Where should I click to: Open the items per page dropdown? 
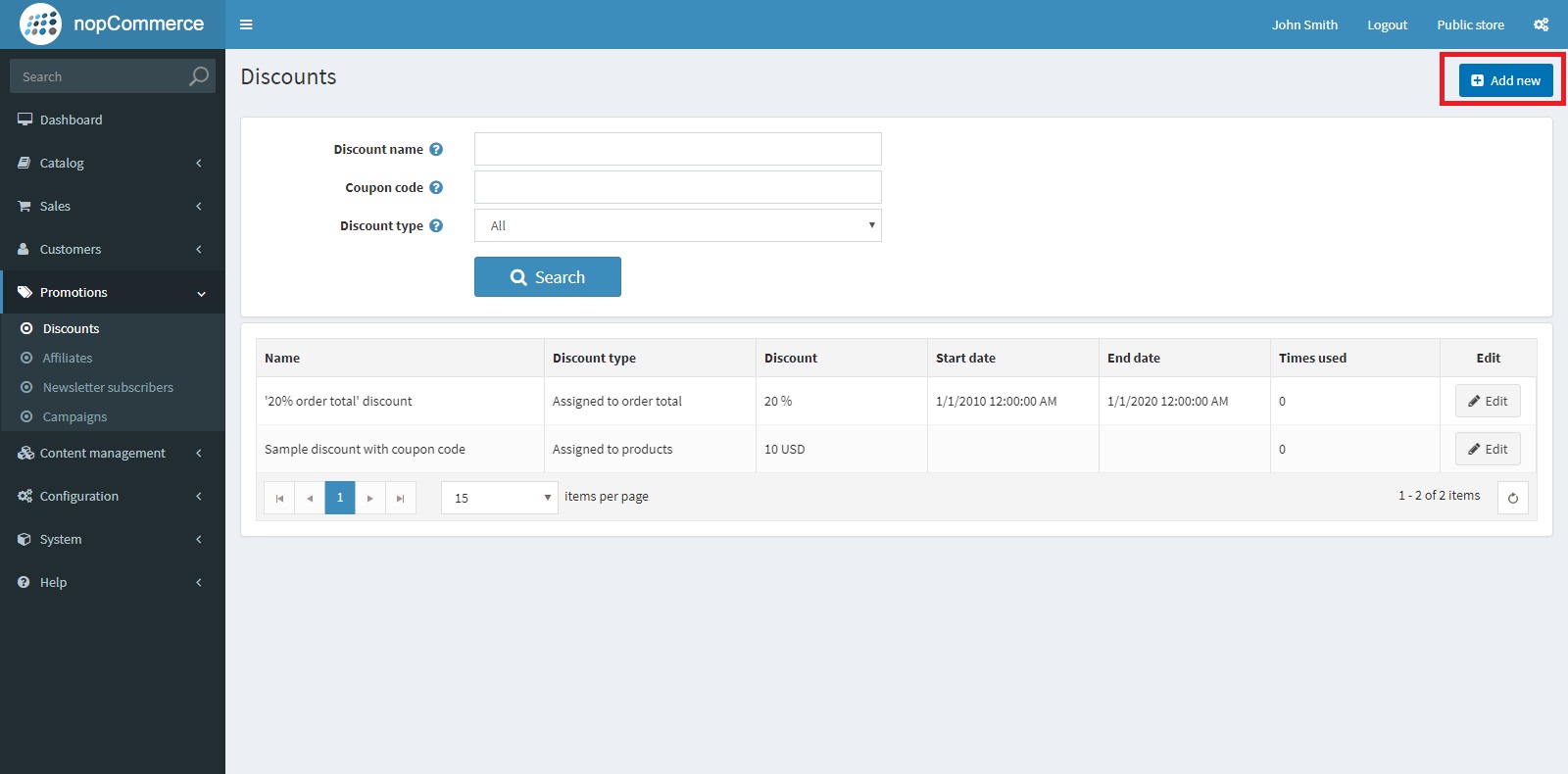pyautogui.click(x=500, y=498)
